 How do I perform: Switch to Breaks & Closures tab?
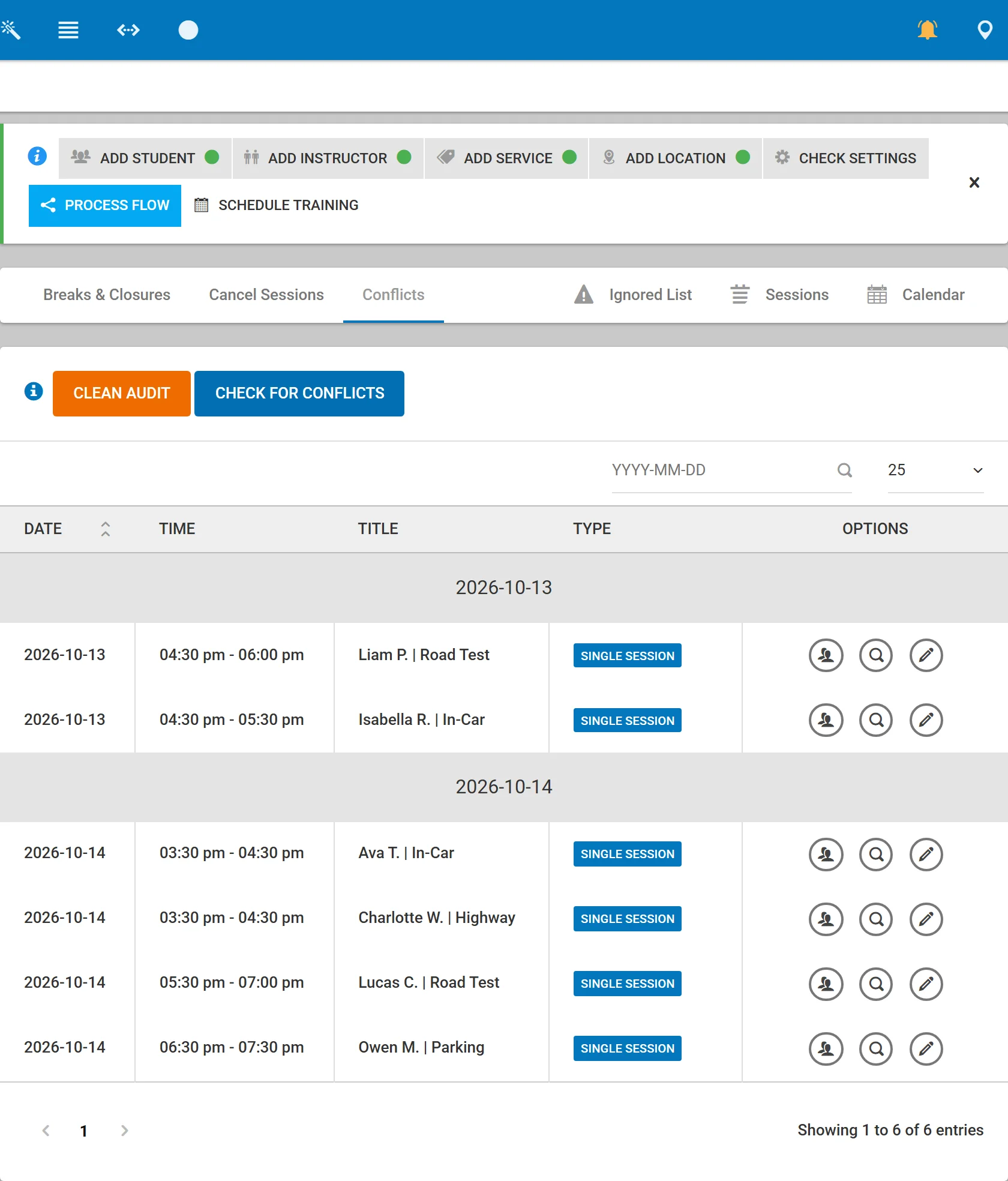pos(107,295)
